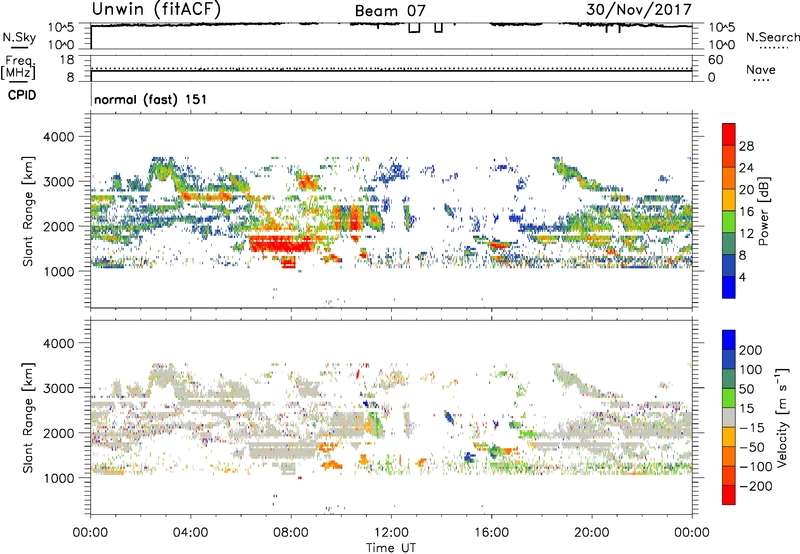This screenshot has height=554, width=800.
Task: Select the '20:00' time tick label
Action: coord(592,533)
